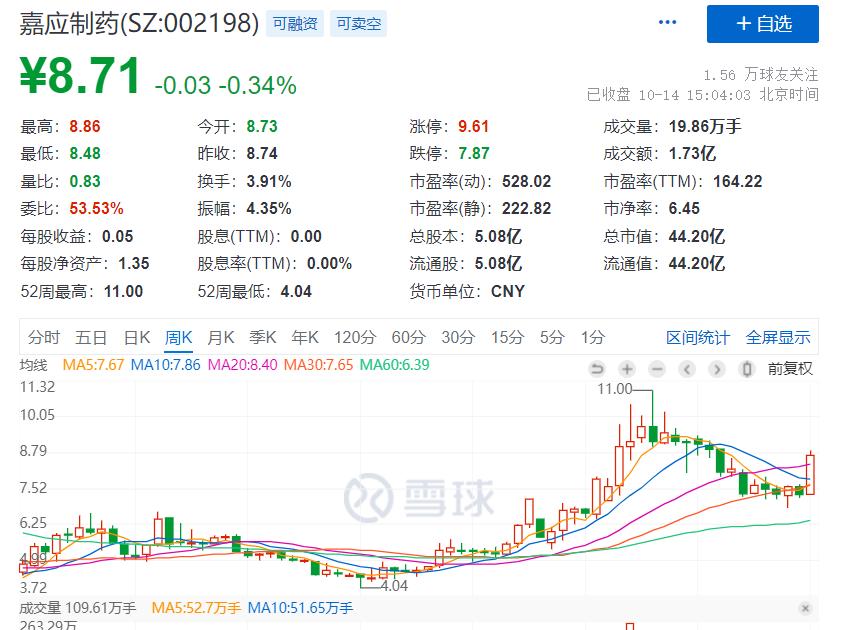Screen dimensions: 842x630
Task: Click the 全屏显示 link
Action: 778,338
